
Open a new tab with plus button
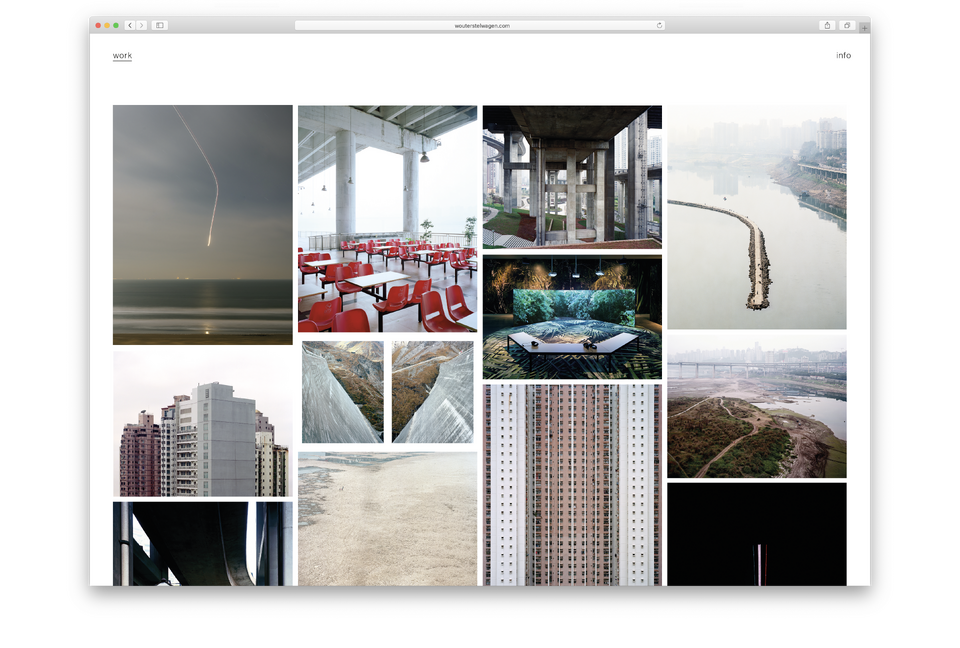pyautogui.click(x=864, y=28)
